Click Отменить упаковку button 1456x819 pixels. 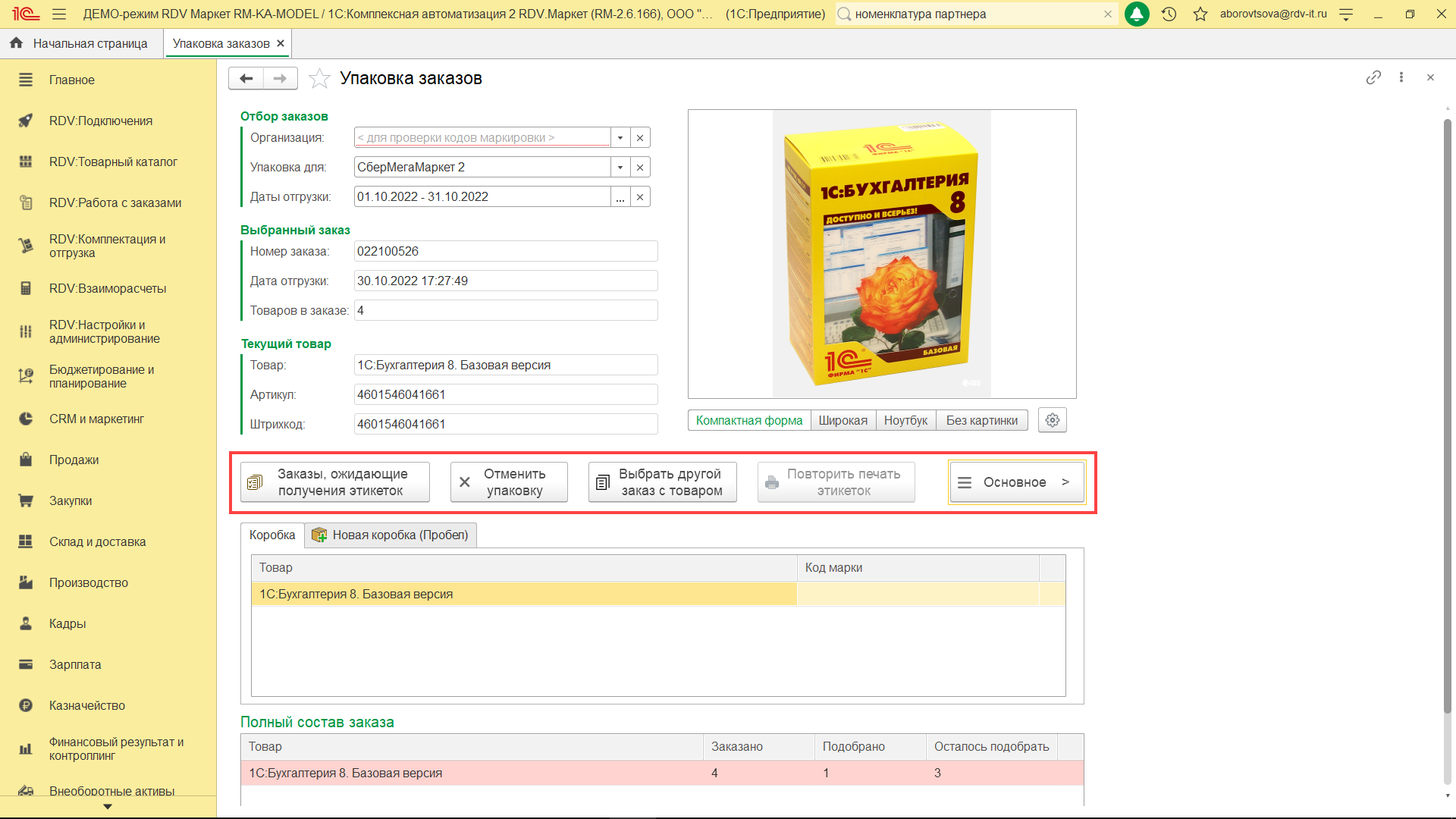point(509,482)
